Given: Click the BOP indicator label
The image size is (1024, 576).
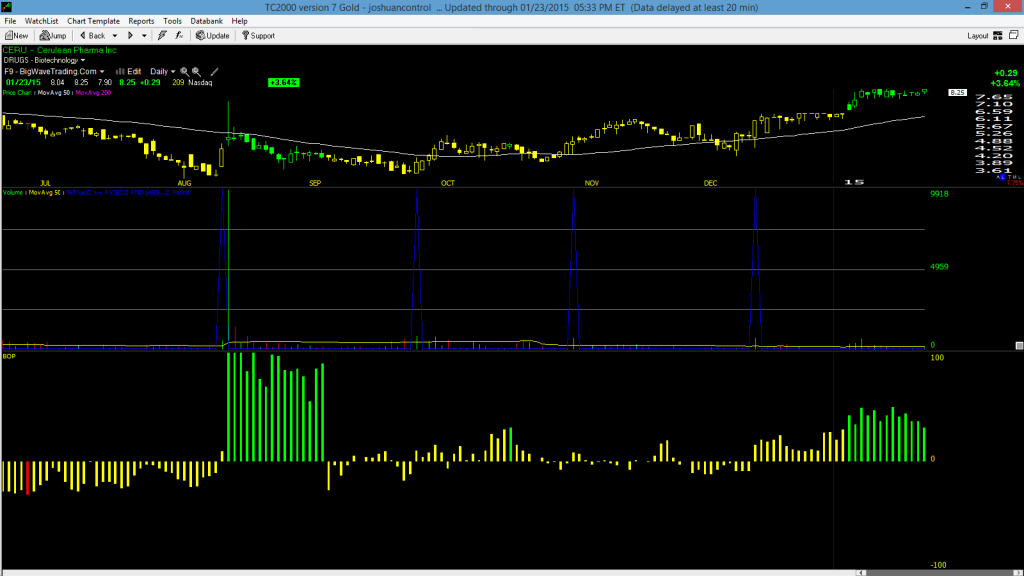Looking at the screenshot, I should point(9,357).
